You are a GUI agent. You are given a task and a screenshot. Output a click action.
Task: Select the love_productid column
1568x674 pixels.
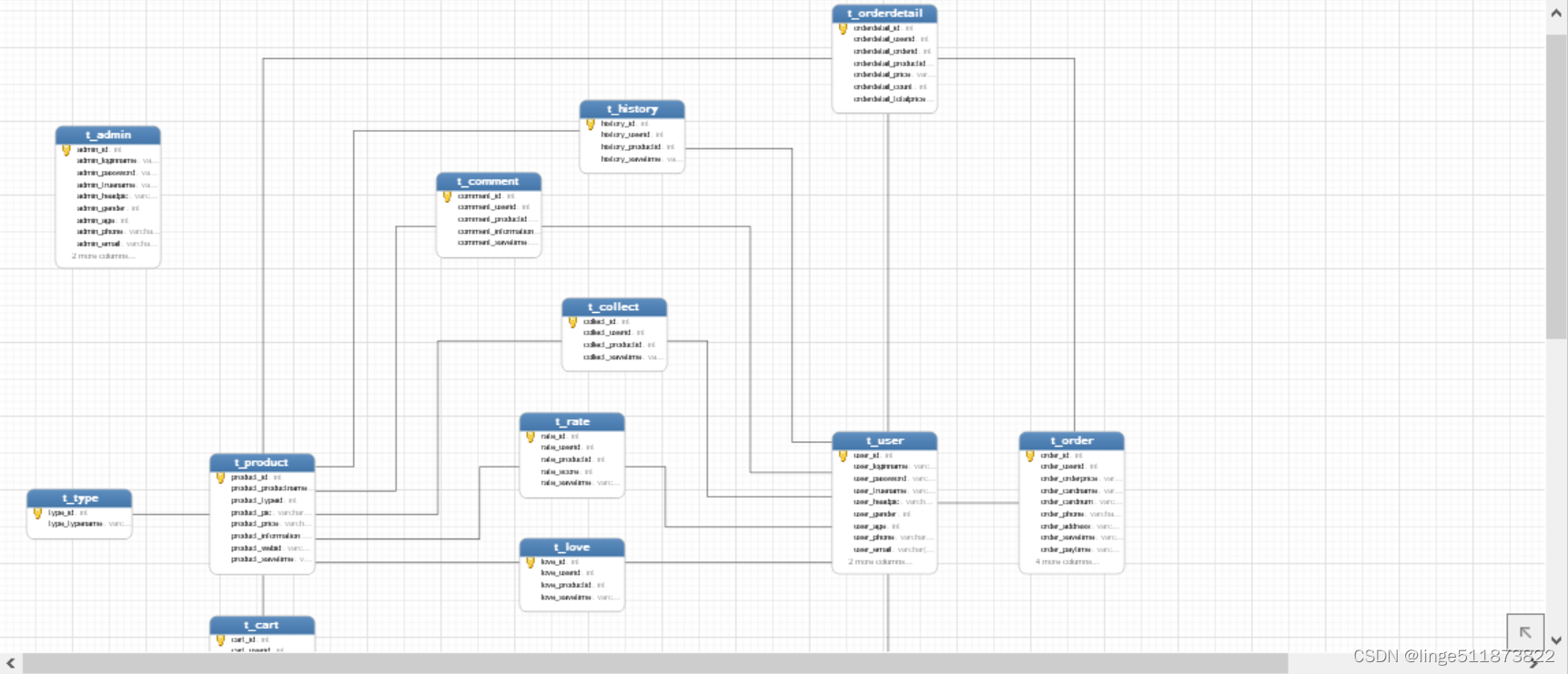pyautogui.click(x=572, y=585)
